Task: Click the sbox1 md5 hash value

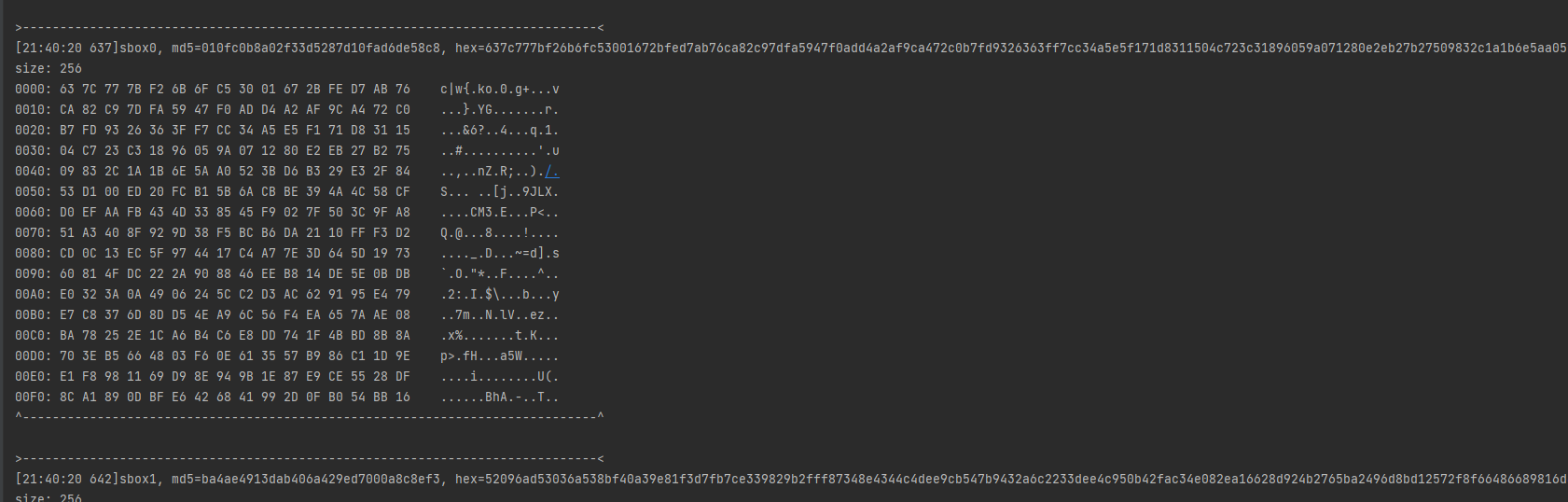Action: (320, 480)
